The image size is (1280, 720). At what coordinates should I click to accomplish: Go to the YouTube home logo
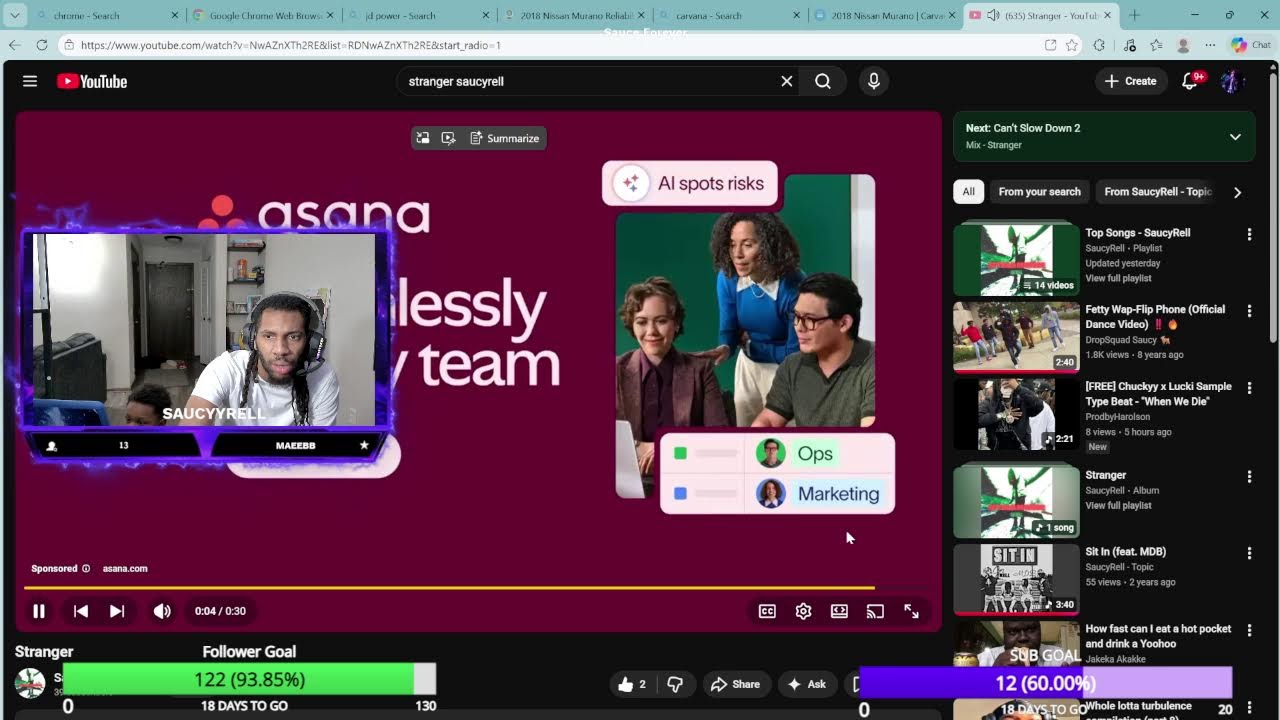pos(92,81)
